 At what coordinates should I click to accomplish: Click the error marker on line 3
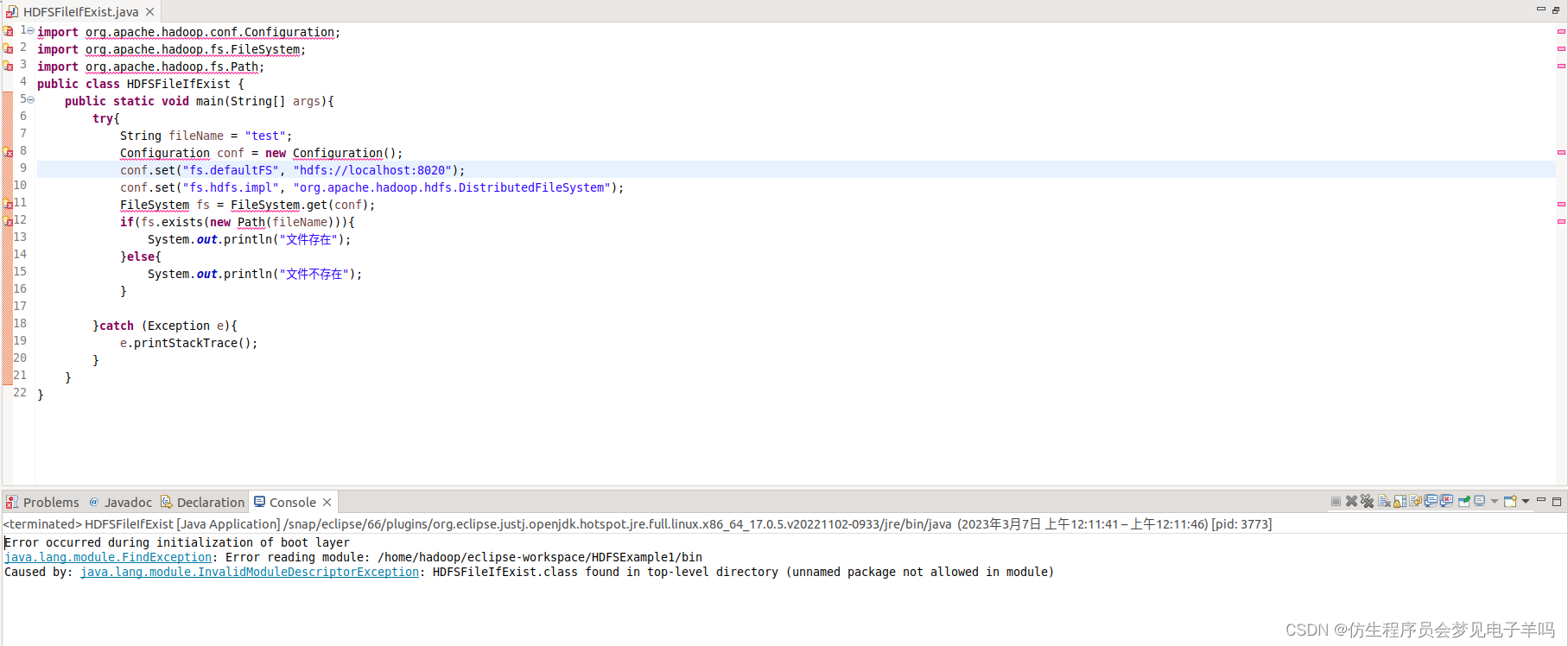(x=8, y=66)
